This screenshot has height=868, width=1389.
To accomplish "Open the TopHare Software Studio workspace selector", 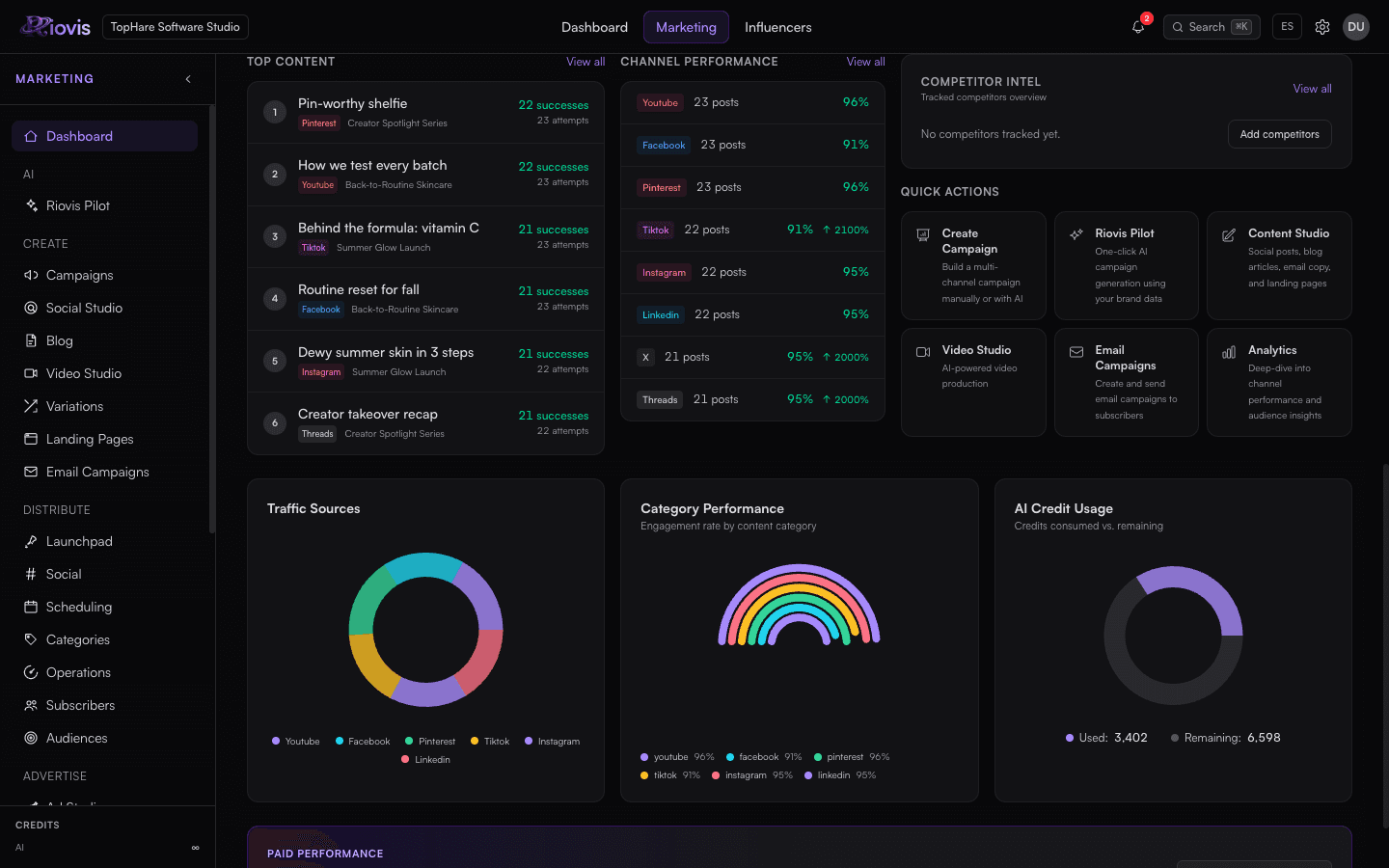I will (x=176, y=27).
